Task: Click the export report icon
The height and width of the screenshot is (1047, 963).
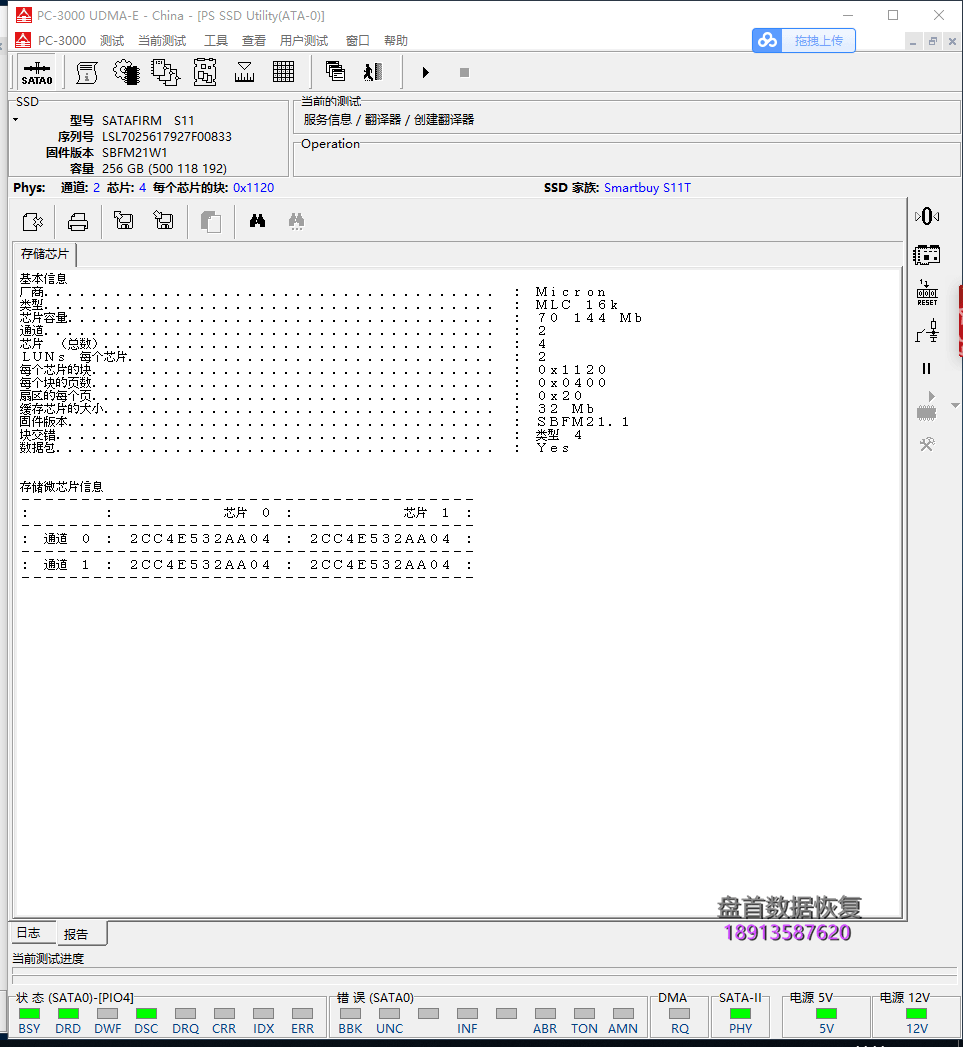Action: point(33,222)
